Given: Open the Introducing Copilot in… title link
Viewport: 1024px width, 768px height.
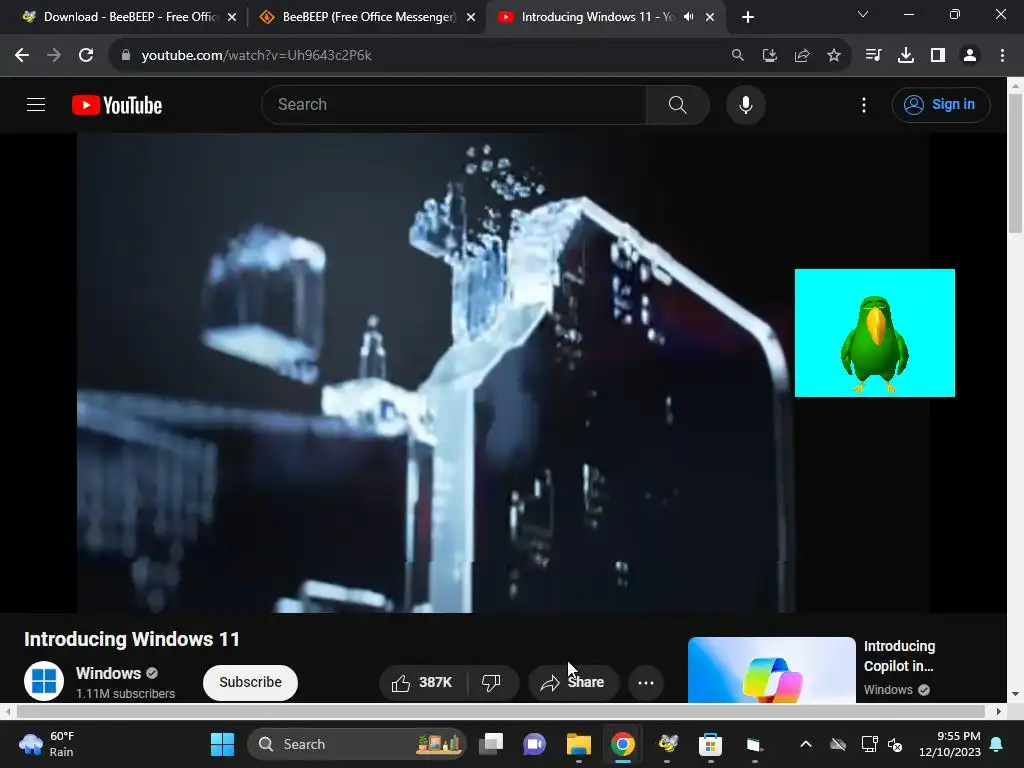Looking at the screenshot, I should (x=899, y=656).
